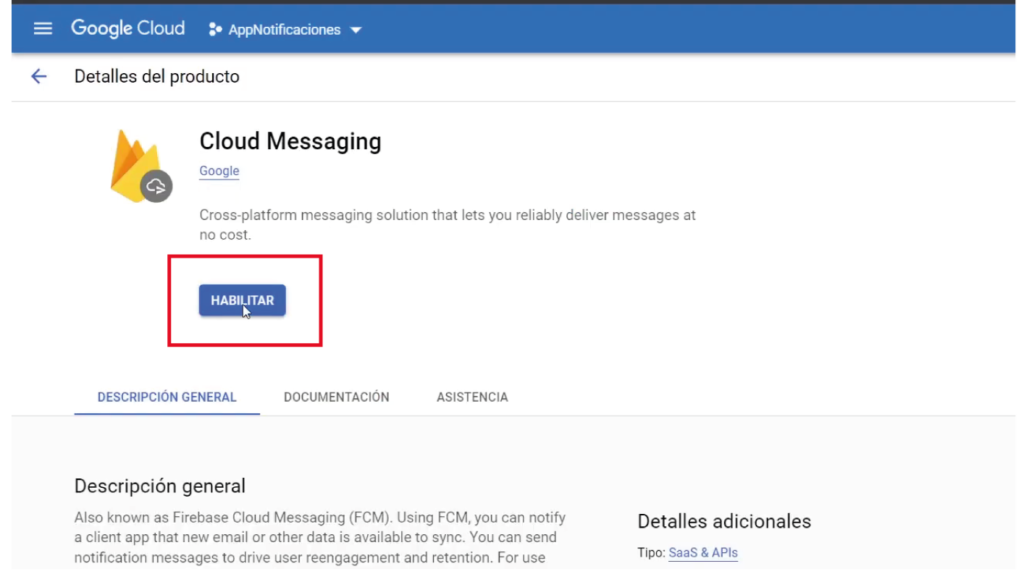
Task: Switch to the DESCRIPCIÓN GENERAL tab
Action: (167, 397)
